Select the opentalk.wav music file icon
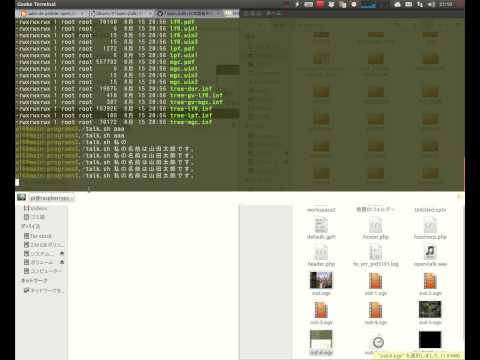 click(430, 252)
